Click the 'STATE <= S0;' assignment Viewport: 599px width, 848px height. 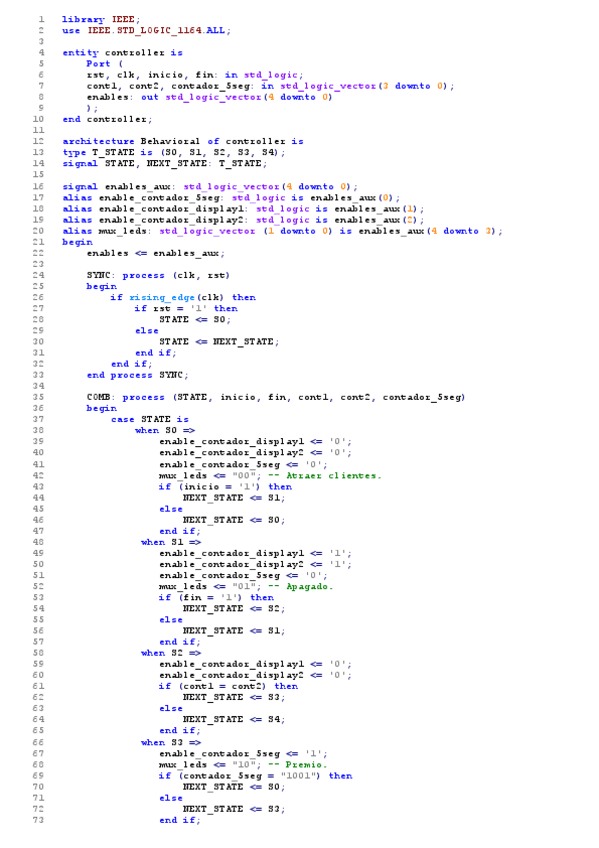click(195, 320)
